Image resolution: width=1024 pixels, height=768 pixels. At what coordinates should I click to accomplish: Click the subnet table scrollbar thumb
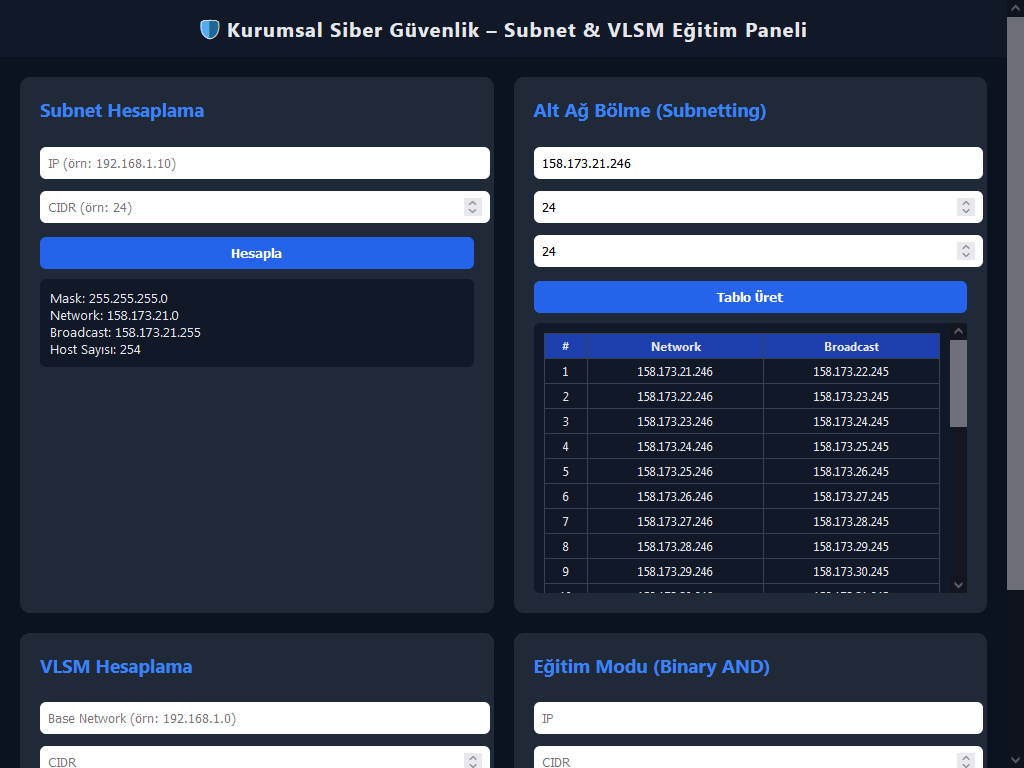[958, 382]
